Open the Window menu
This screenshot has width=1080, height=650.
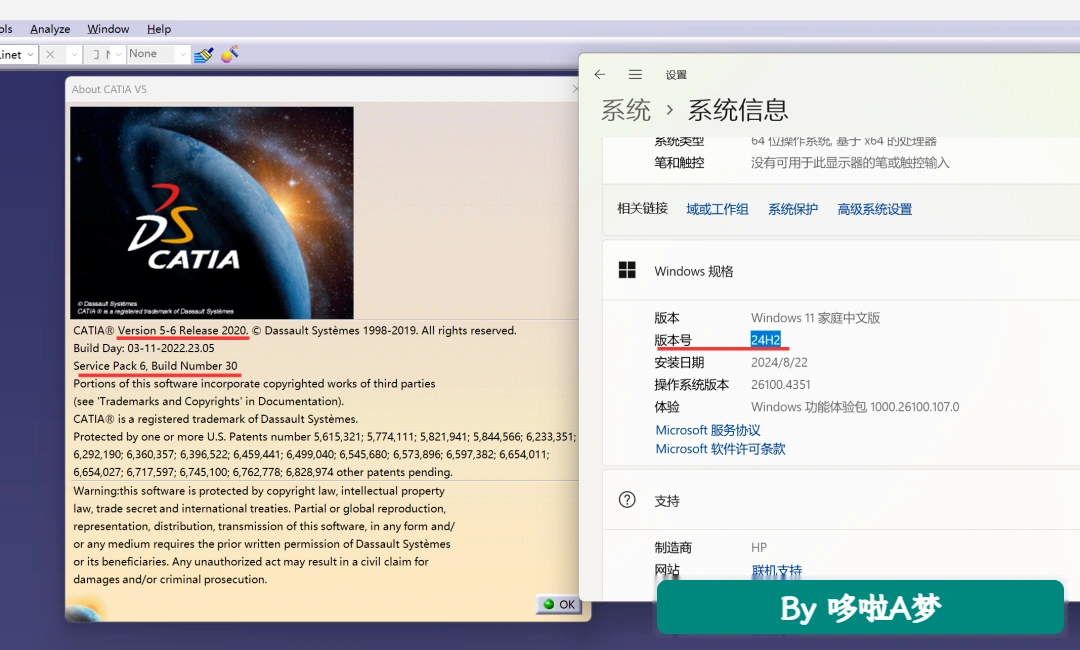tap(108, 29)
